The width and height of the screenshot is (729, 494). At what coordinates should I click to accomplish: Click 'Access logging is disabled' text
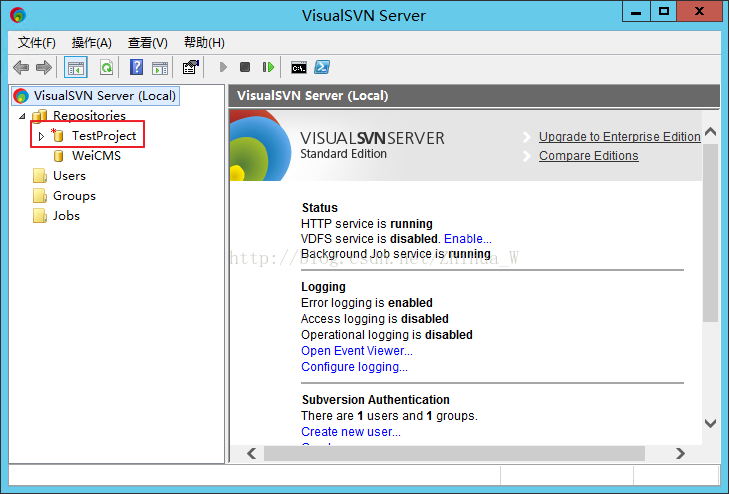375,319
